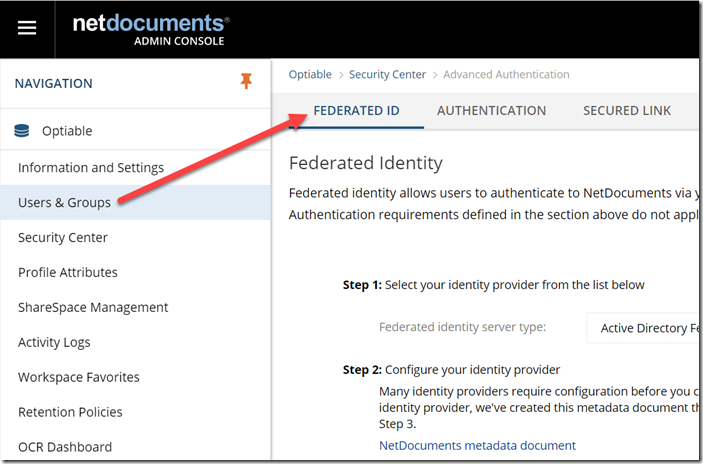The width and height of the screenshot is (703, 464).
Task: Switch to the Authentication tab
Action: click(491, 111)
